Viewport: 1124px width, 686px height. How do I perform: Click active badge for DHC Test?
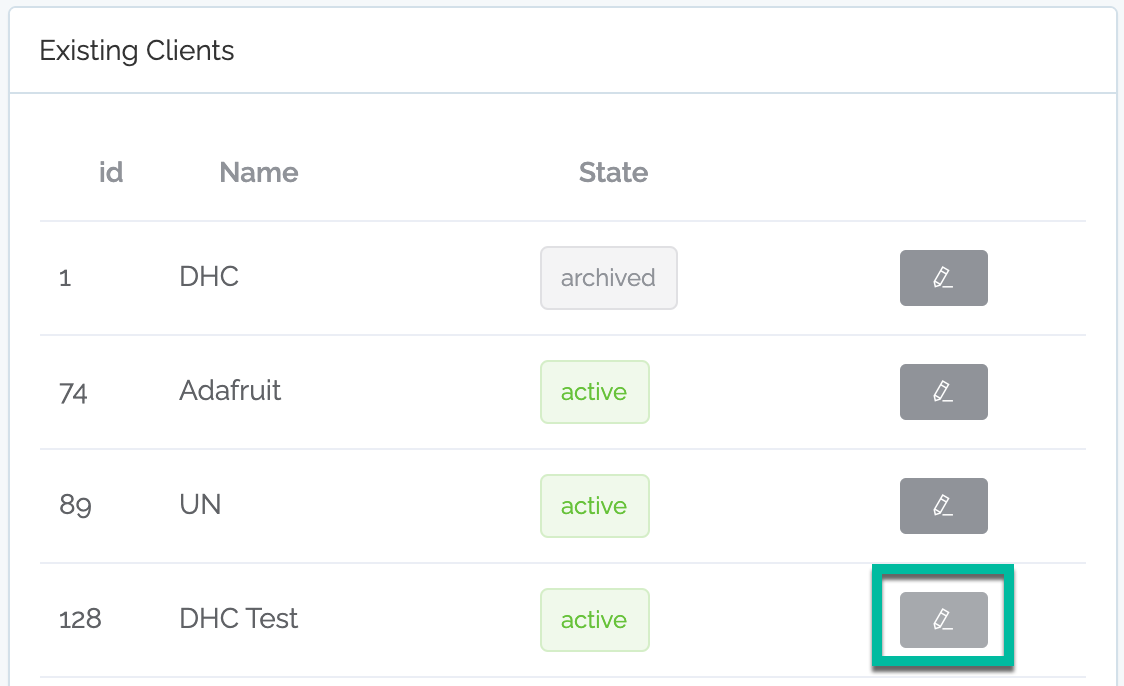click(594, 620)
